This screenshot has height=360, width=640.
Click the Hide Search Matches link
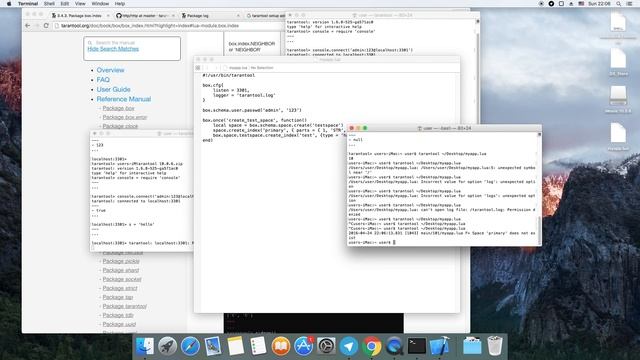(x=113, y=49)
